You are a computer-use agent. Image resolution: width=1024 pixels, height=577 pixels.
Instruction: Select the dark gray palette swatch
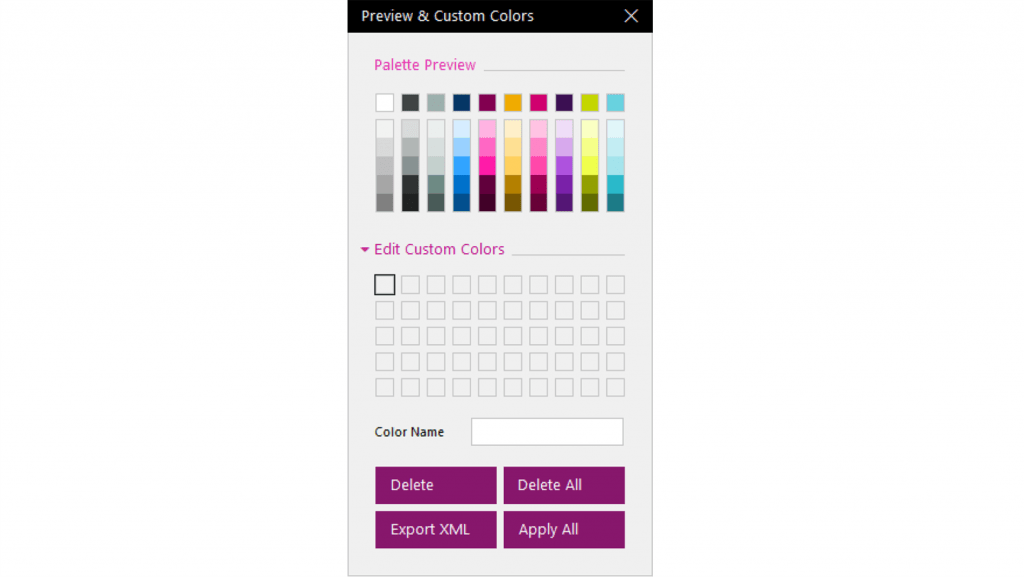[410, 103]
